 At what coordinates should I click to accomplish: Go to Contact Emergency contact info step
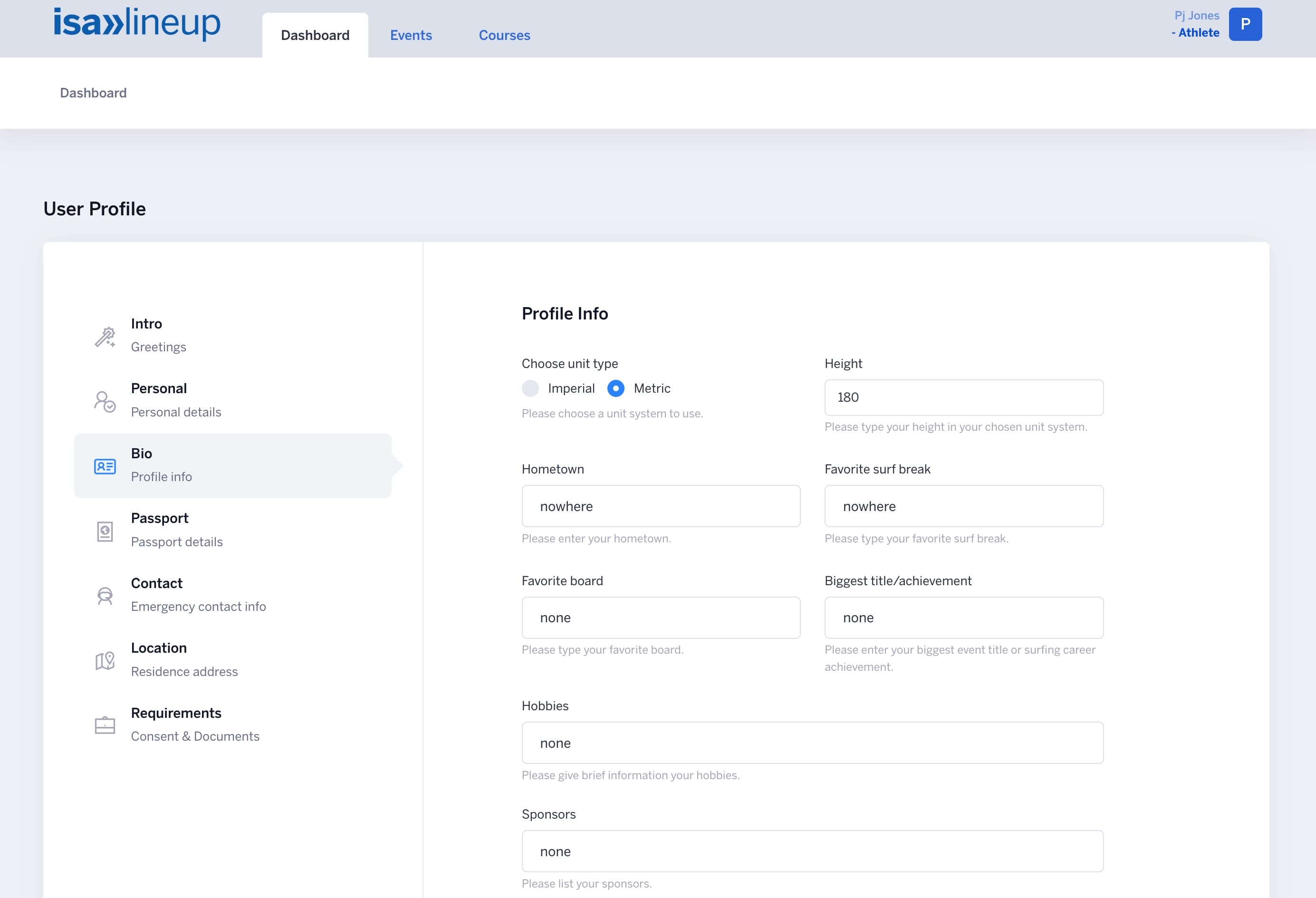pos(233,596)
